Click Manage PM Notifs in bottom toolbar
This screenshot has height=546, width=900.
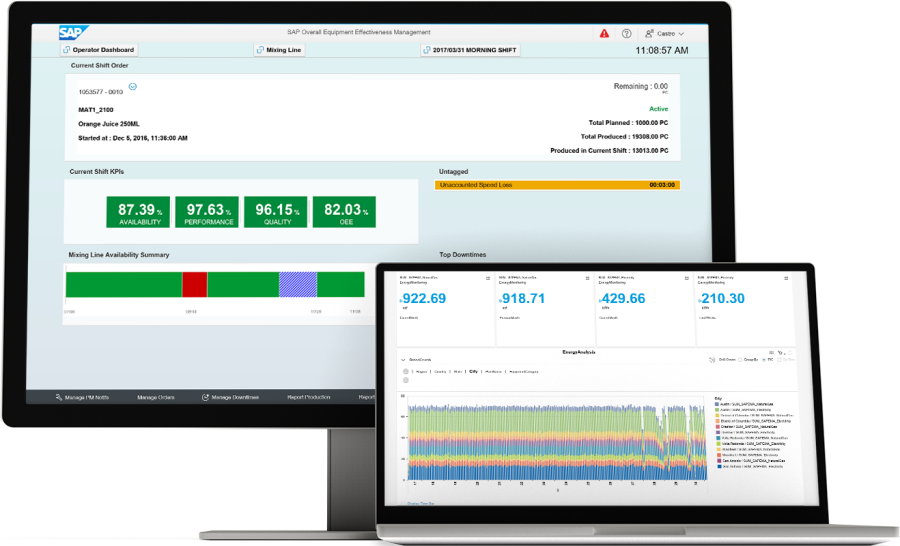pyautogui.click(x=82, y=397)
